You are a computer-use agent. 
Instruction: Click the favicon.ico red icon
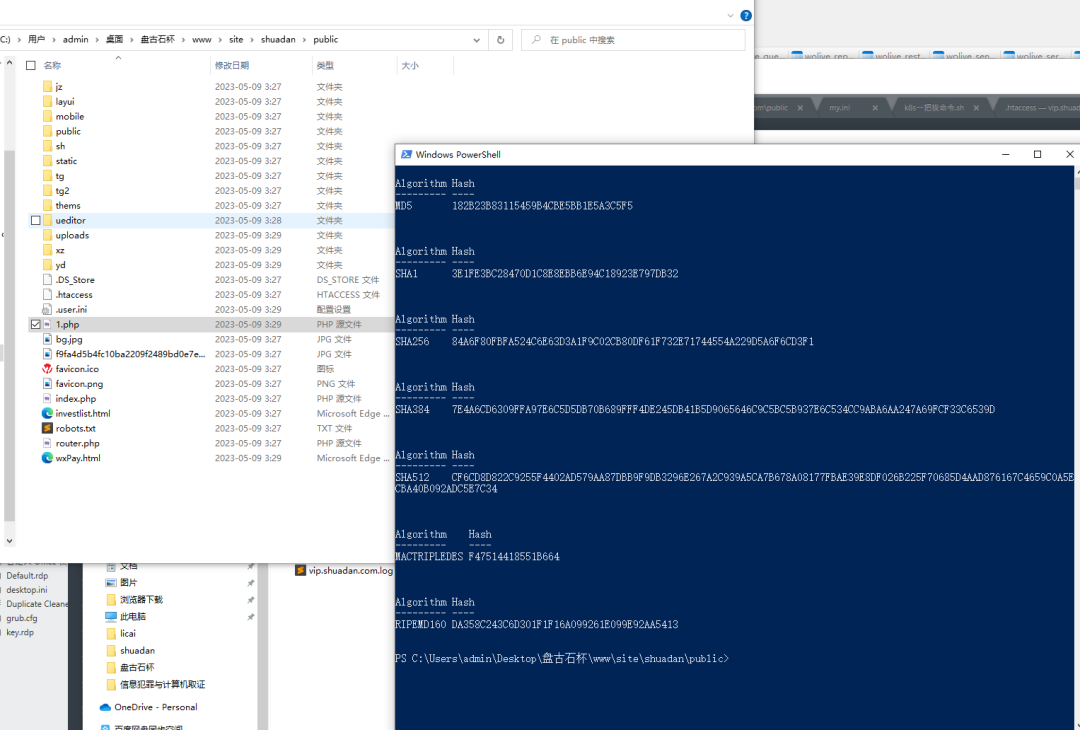(48, 369)
